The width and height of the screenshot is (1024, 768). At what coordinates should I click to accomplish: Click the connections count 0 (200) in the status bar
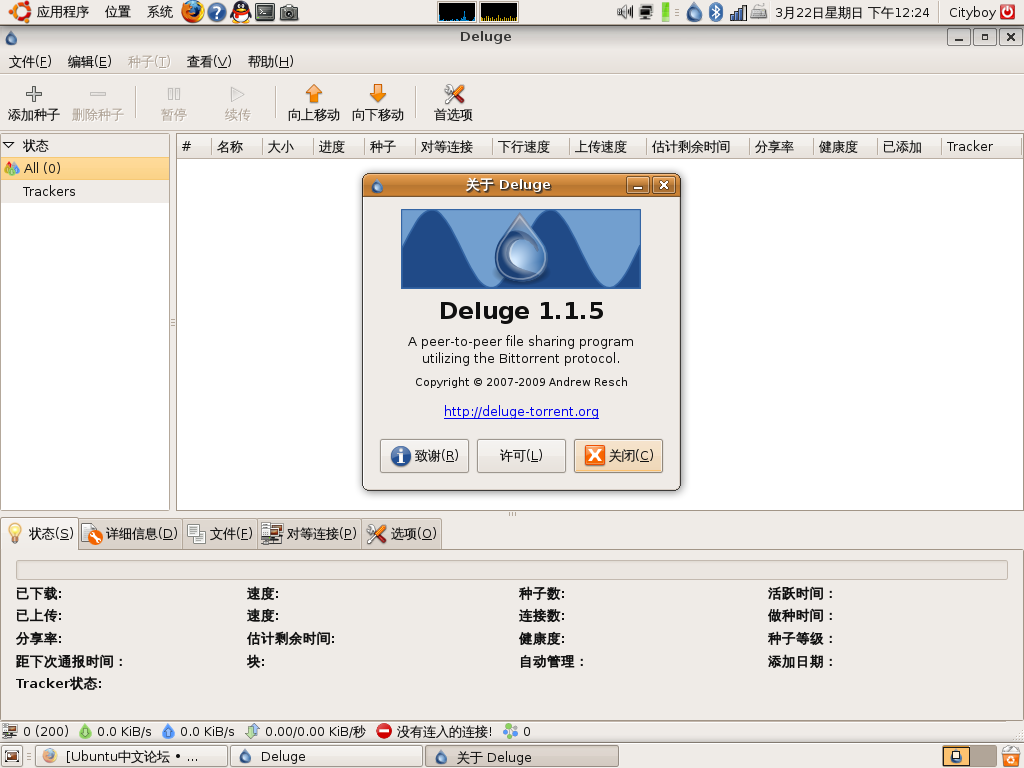(36, 731)
